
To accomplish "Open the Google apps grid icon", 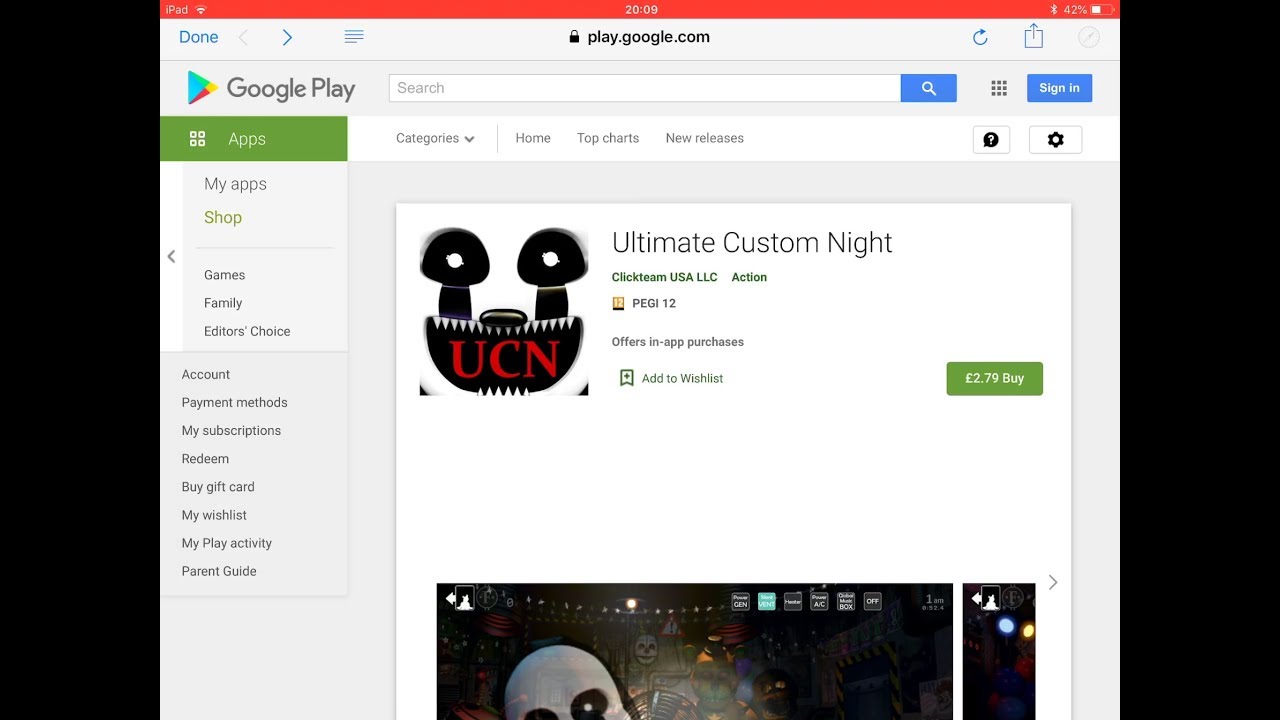I will click(x=999, y=88).
